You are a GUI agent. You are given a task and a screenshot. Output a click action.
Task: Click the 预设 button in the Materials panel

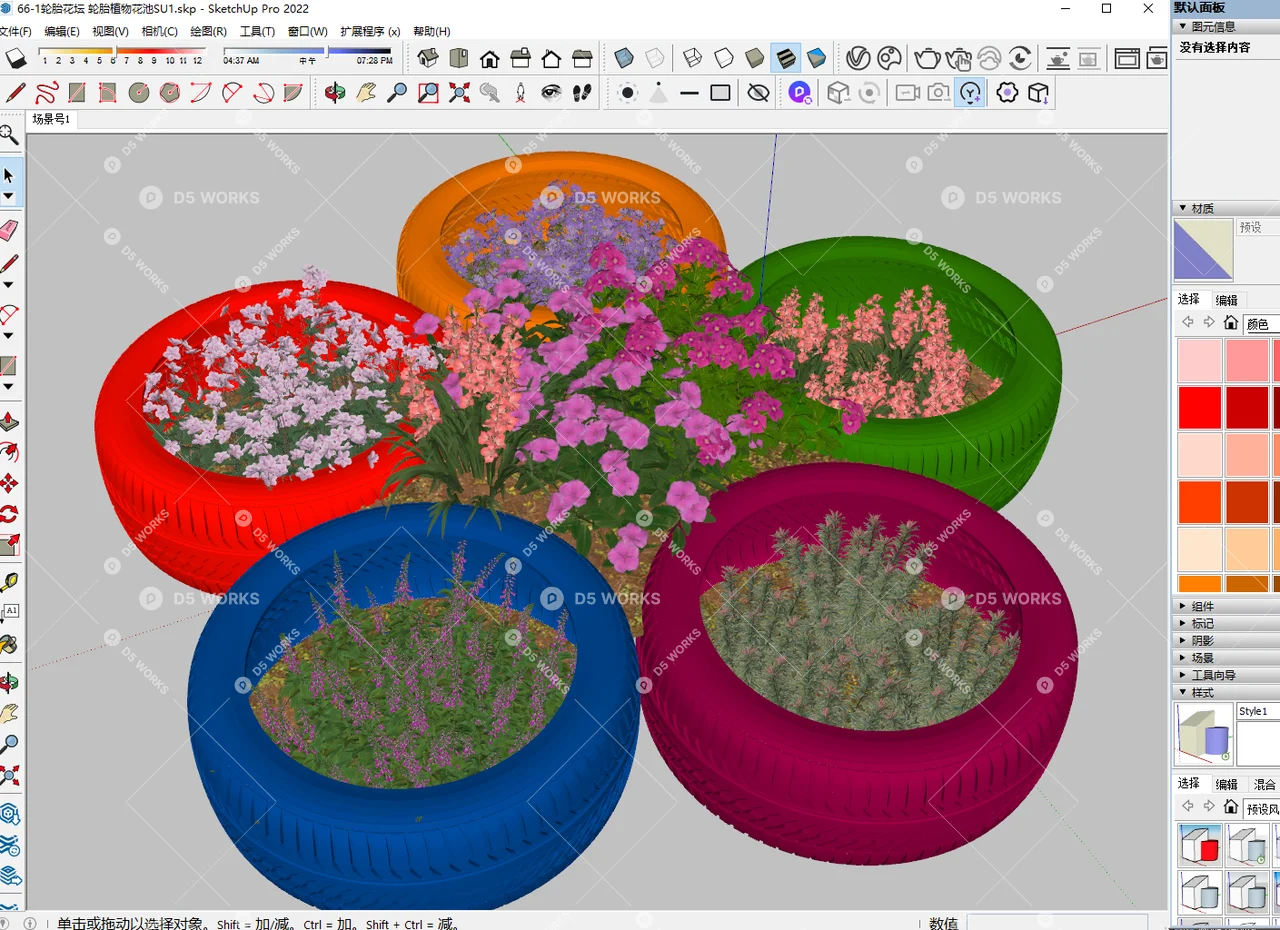(1250, 228)
